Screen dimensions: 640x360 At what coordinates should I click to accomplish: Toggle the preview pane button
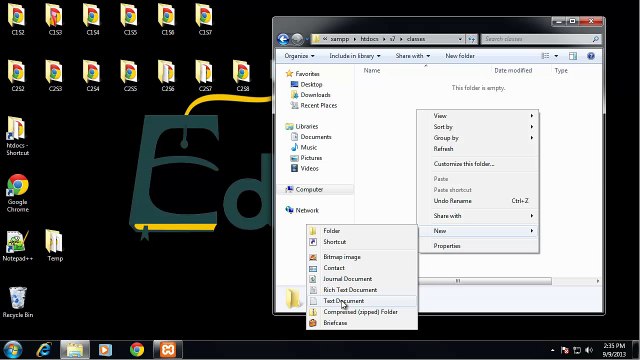click(573, 56)
